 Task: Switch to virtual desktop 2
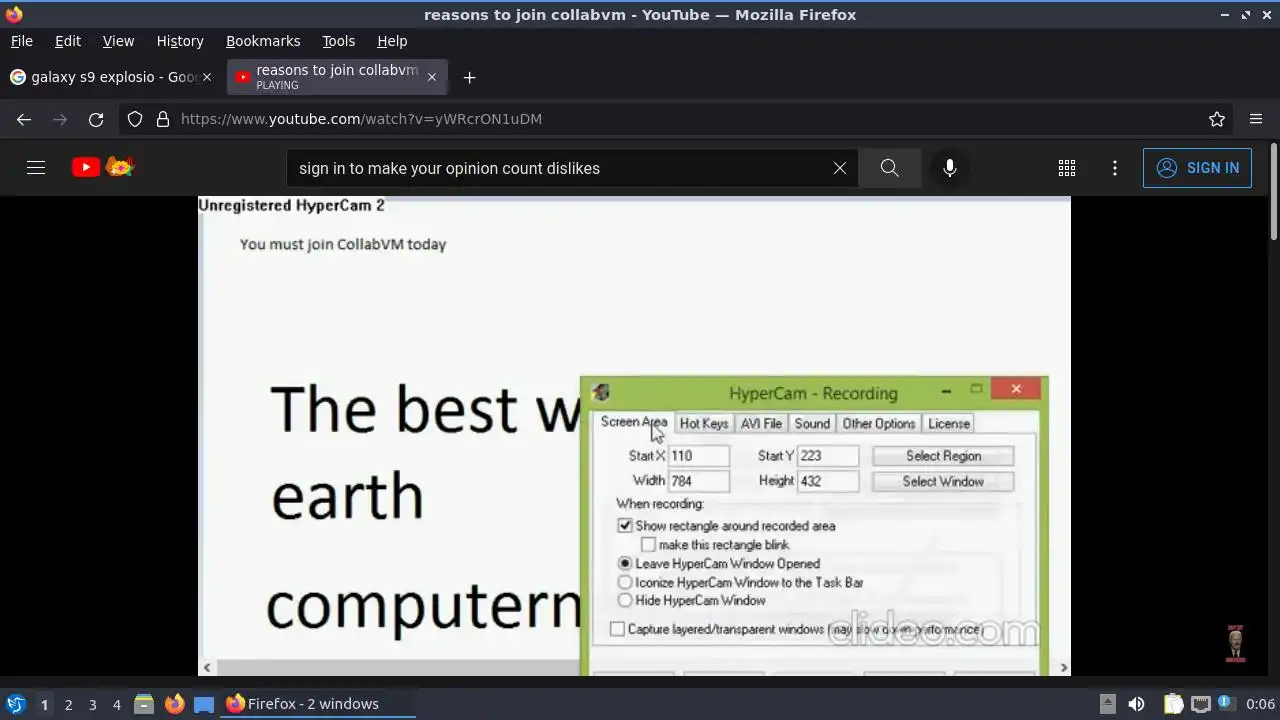(x=68, y=704)
